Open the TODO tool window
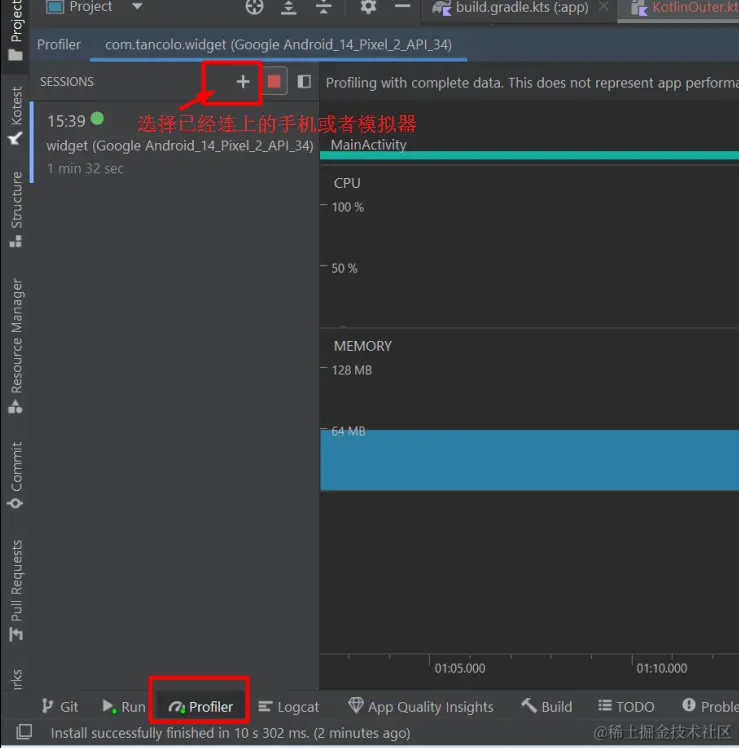739x748 pixels. click(626, 706)
